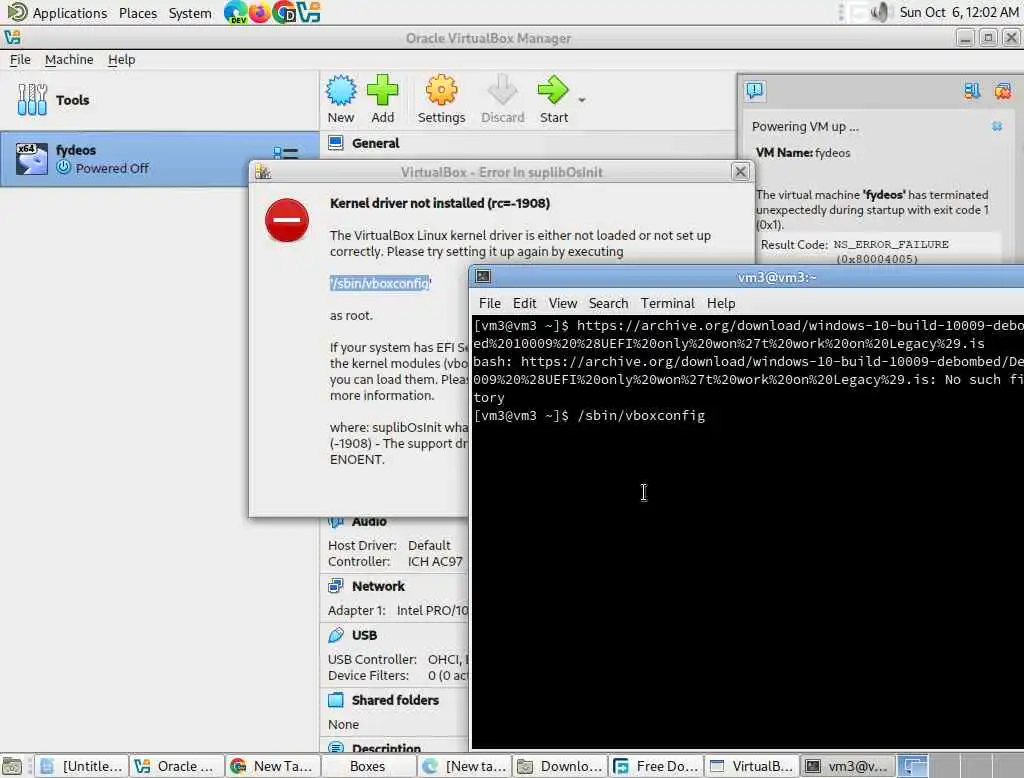Click the notification panel ordering icon

972,91
